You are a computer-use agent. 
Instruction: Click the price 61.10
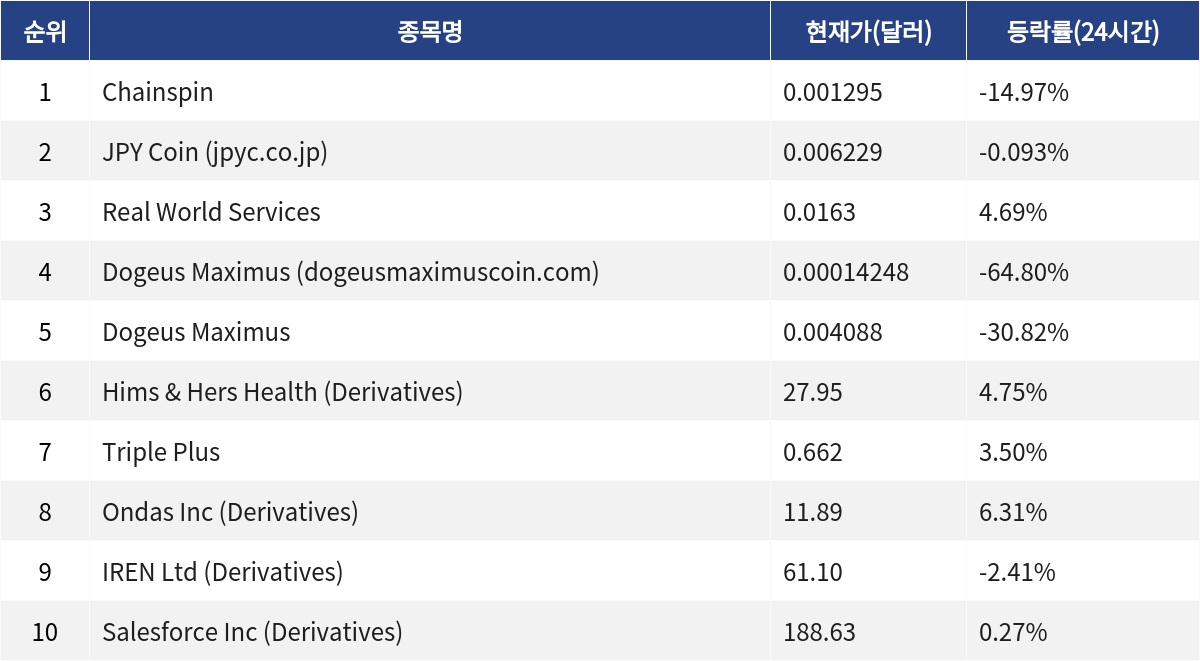pyautogui.click(x=813, y=572)
